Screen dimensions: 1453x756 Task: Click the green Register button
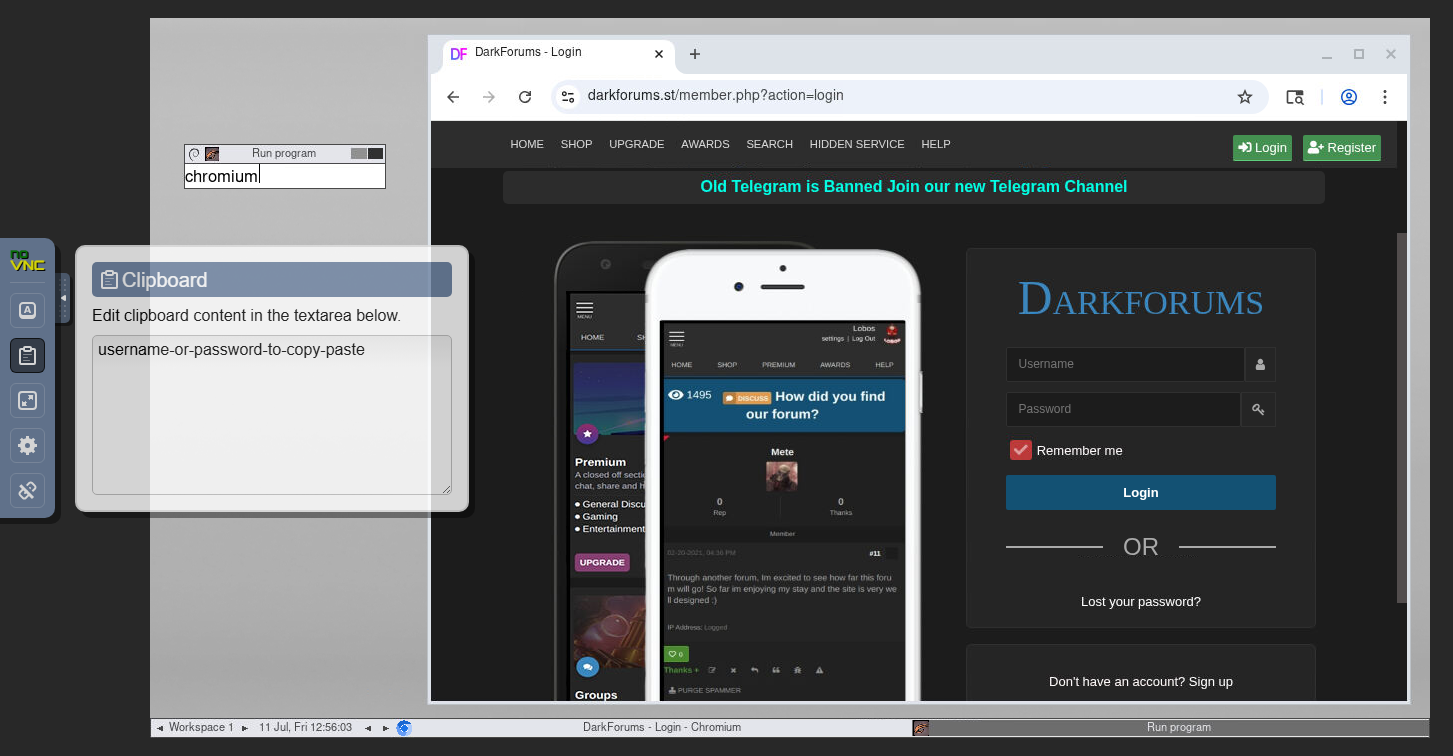pyautogui.click(x=1341, y=148)
